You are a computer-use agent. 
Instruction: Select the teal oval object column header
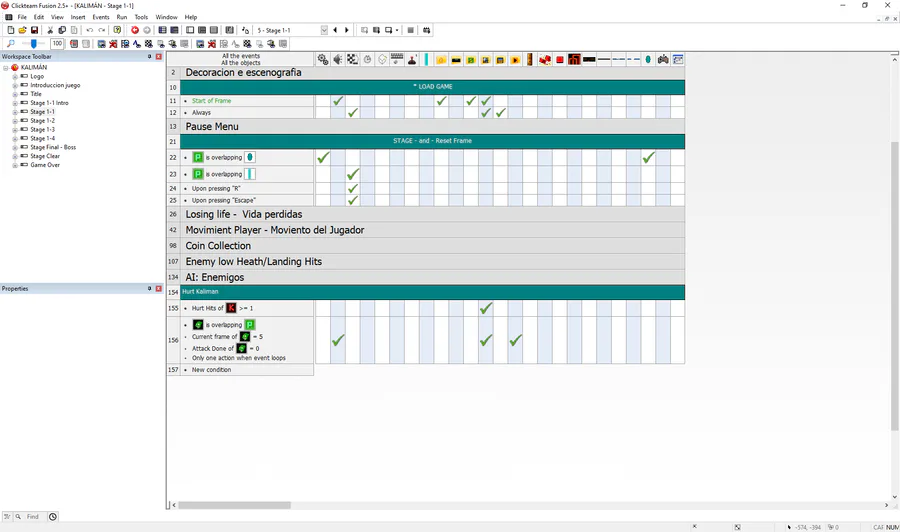click(x=648, y=59)
